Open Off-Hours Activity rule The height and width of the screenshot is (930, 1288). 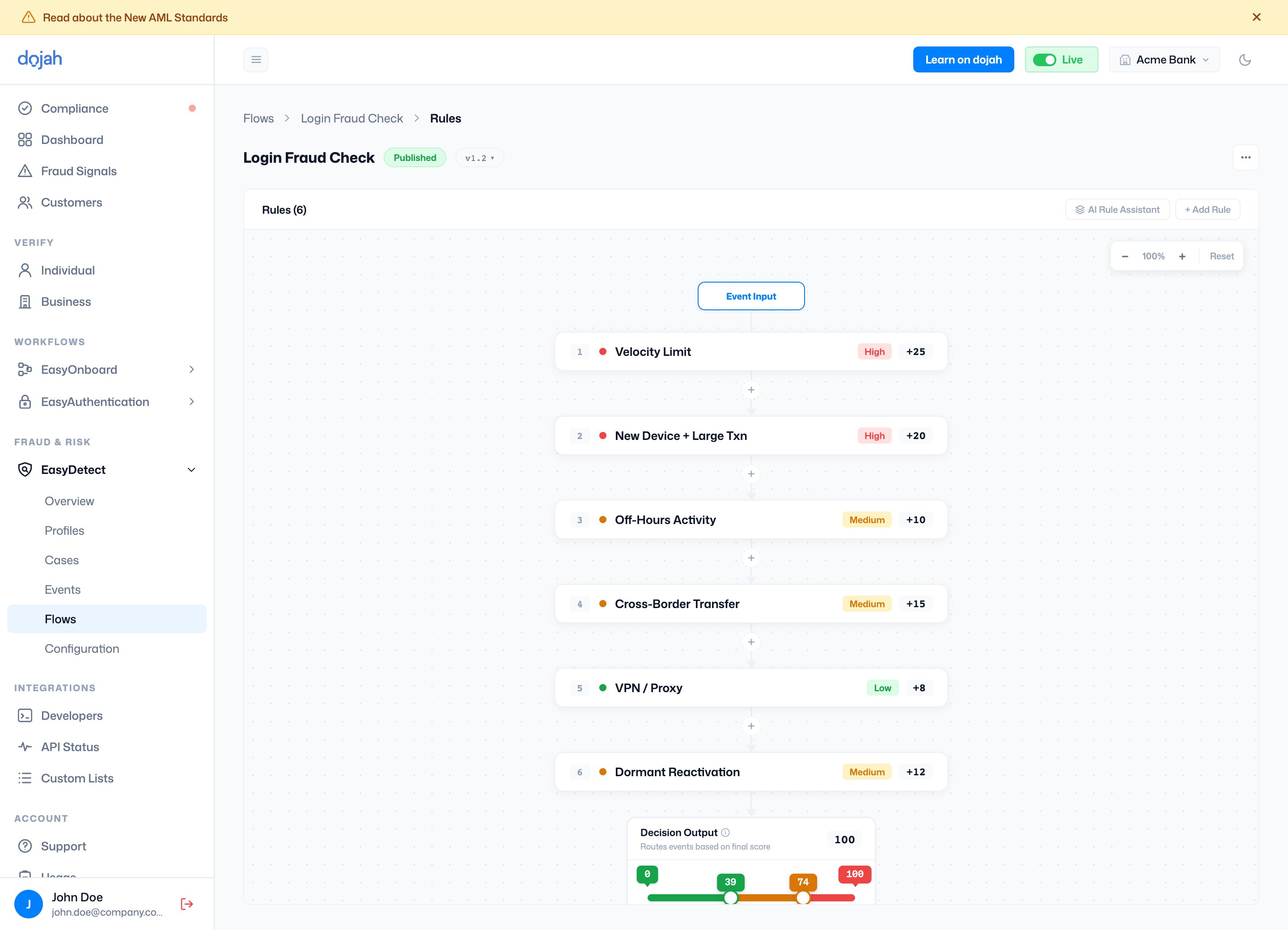(x=751, y=520)
